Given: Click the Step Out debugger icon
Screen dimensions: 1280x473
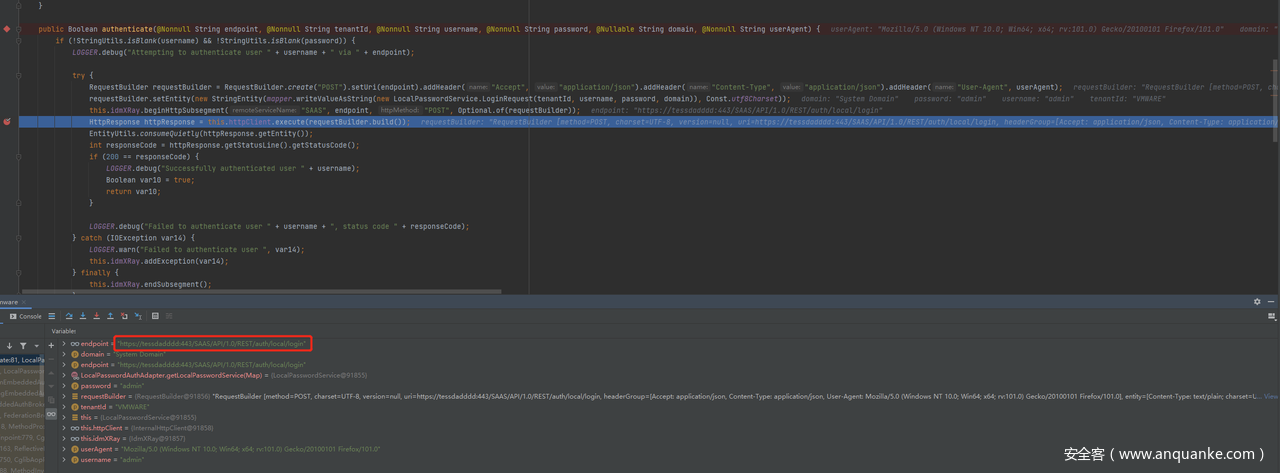Looking at the screenshot, I should click(x=110, y=316).
